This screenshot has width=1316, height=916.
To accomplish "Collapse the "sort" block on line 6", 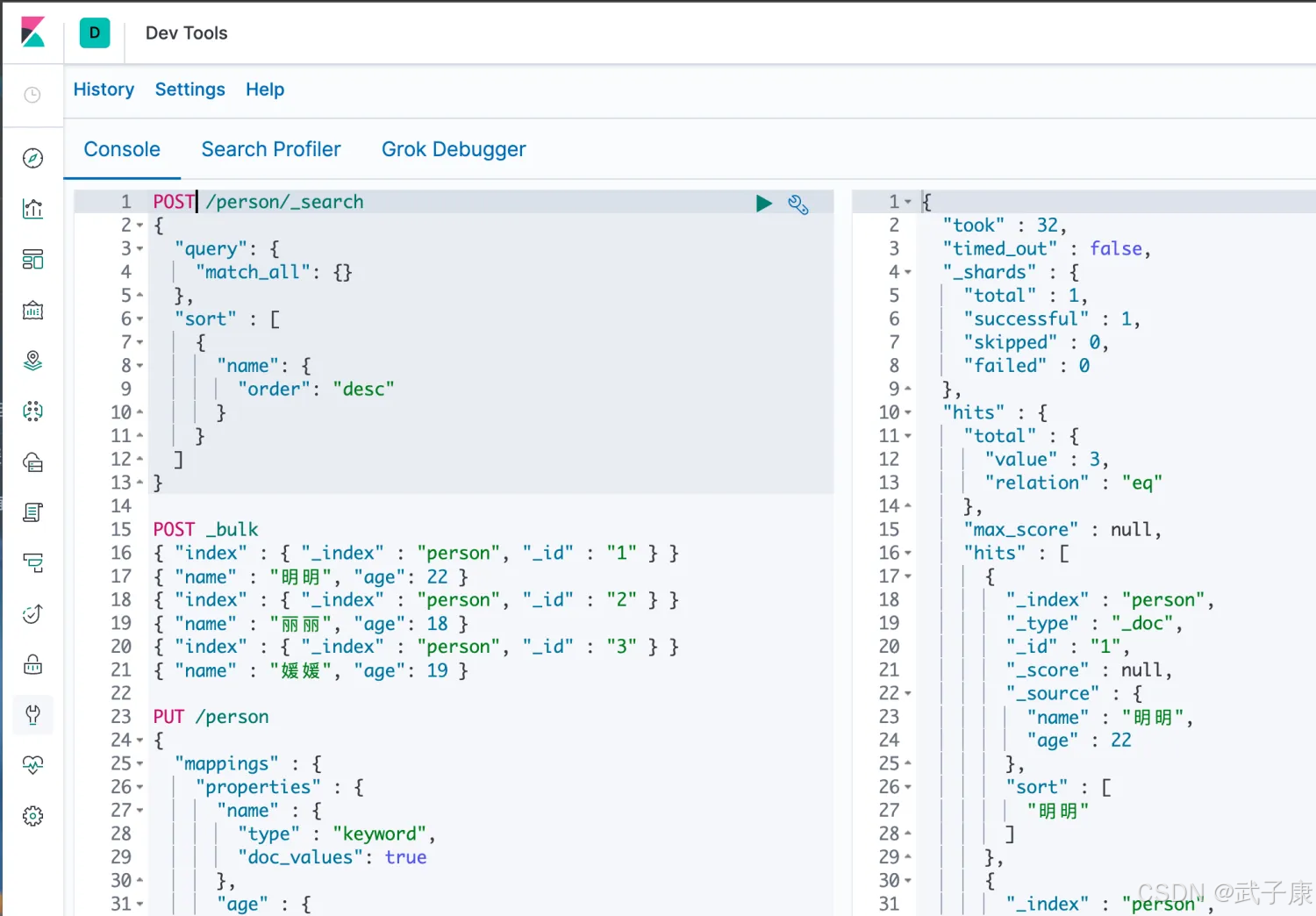I will (139, 319).
